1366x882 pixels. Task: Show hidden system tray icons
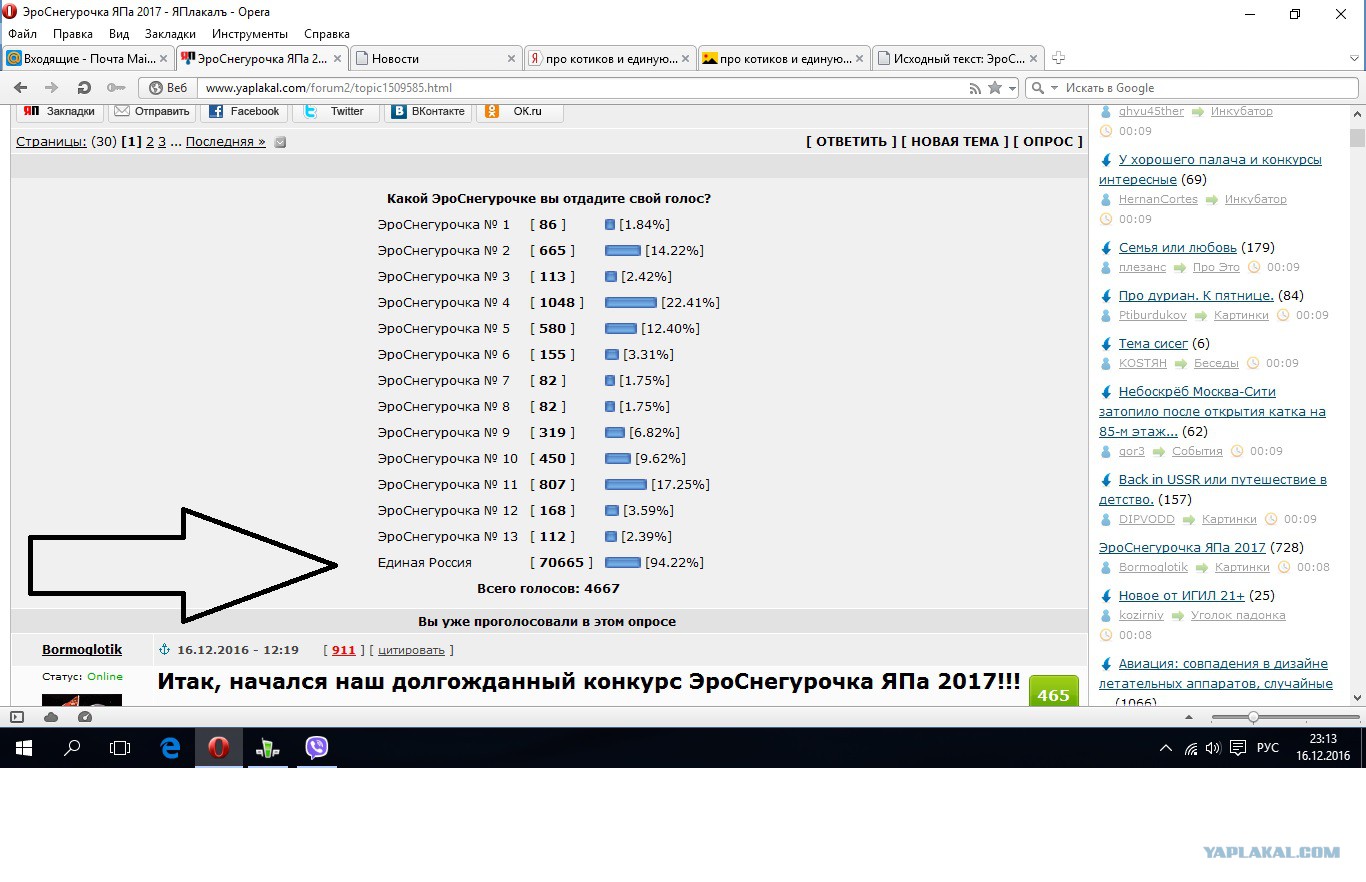[1165, 748]
